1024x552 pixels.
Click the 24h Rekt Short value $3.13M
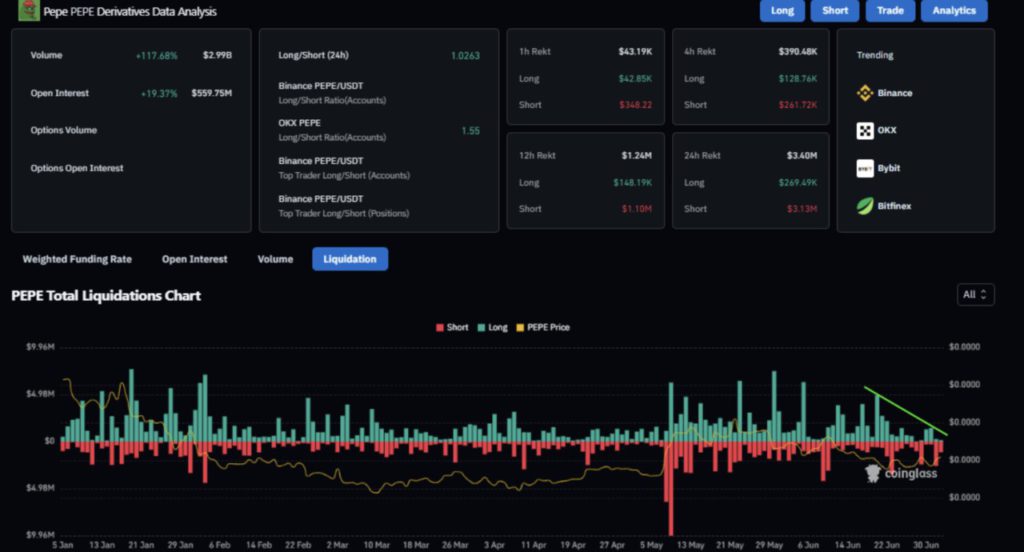tap(802, 209)
